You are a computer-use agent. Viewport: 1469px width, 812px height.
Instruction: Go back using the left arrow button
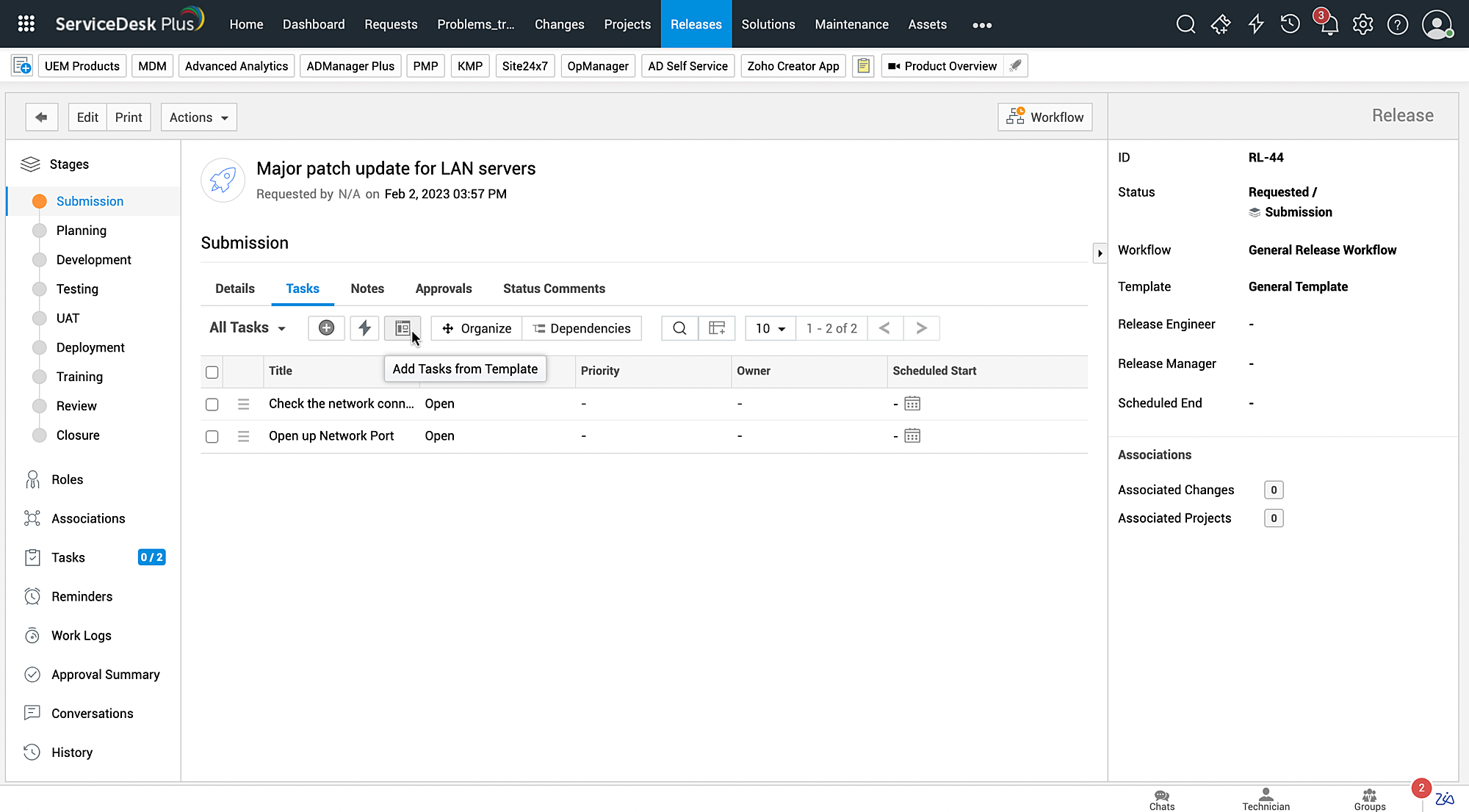pyautogui.click(x=42, y=117)
